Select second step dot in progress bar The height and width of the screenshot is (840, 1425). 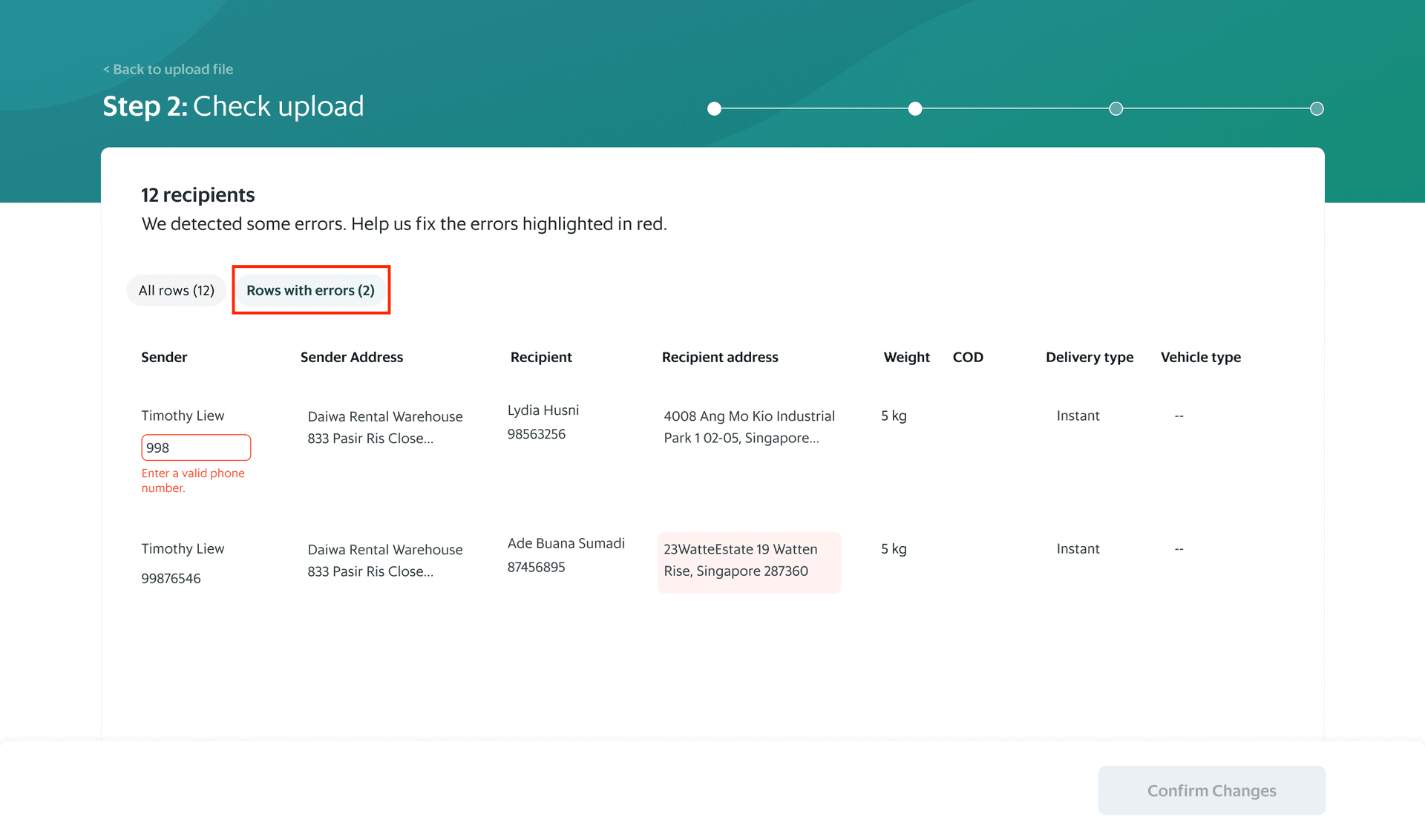[x=915, y=109]
